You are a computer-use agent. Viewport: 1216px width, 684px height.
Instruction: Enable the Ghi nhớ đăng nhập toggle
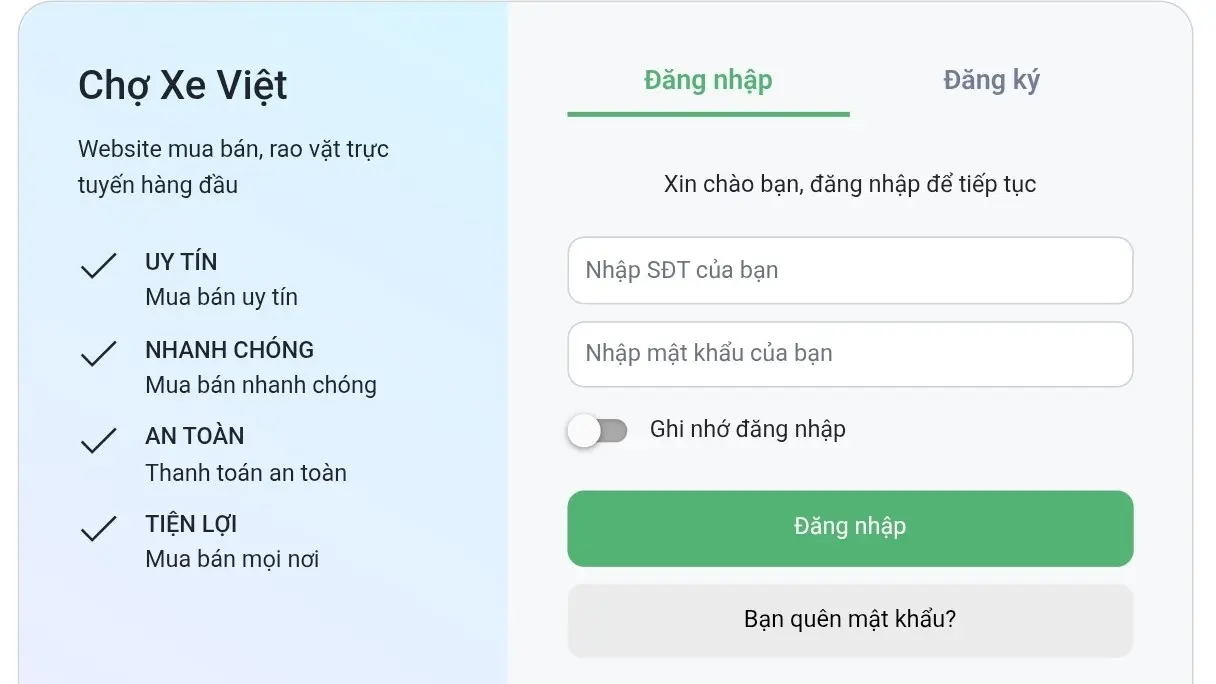[x=598, y=429]
